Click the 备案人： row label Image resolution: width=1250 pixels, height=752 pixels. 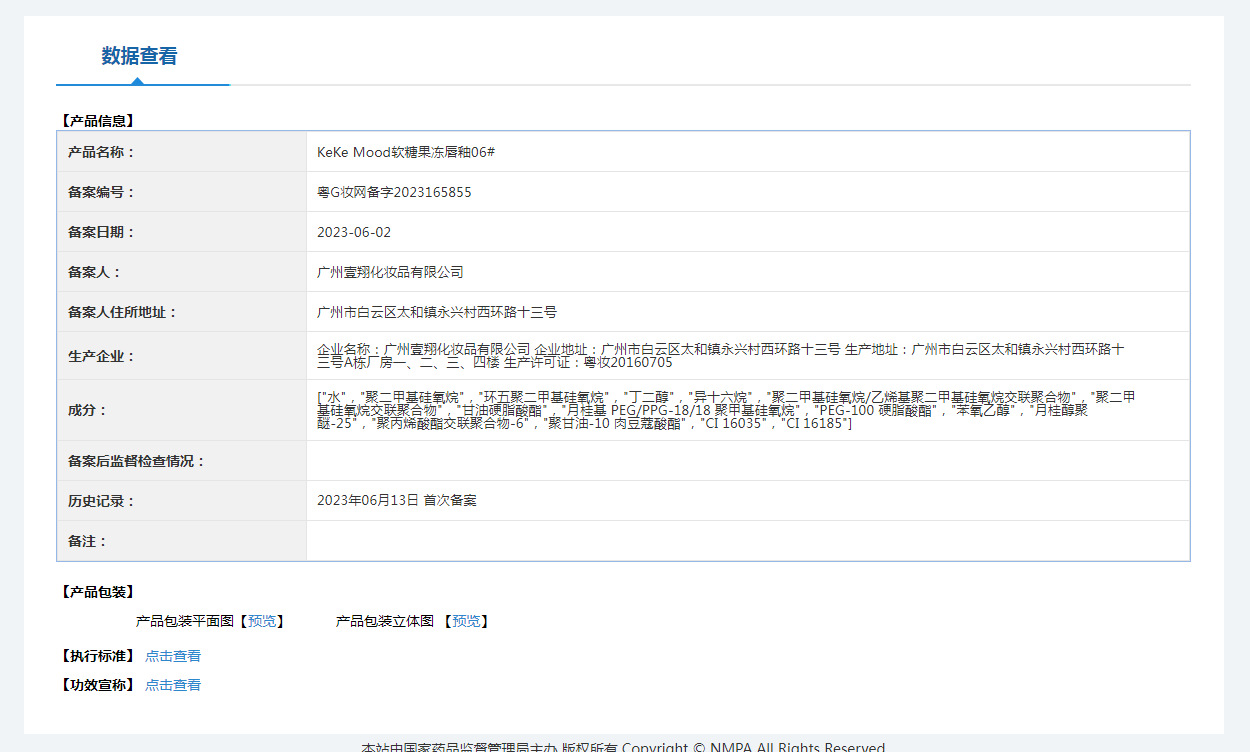(94, 272)
